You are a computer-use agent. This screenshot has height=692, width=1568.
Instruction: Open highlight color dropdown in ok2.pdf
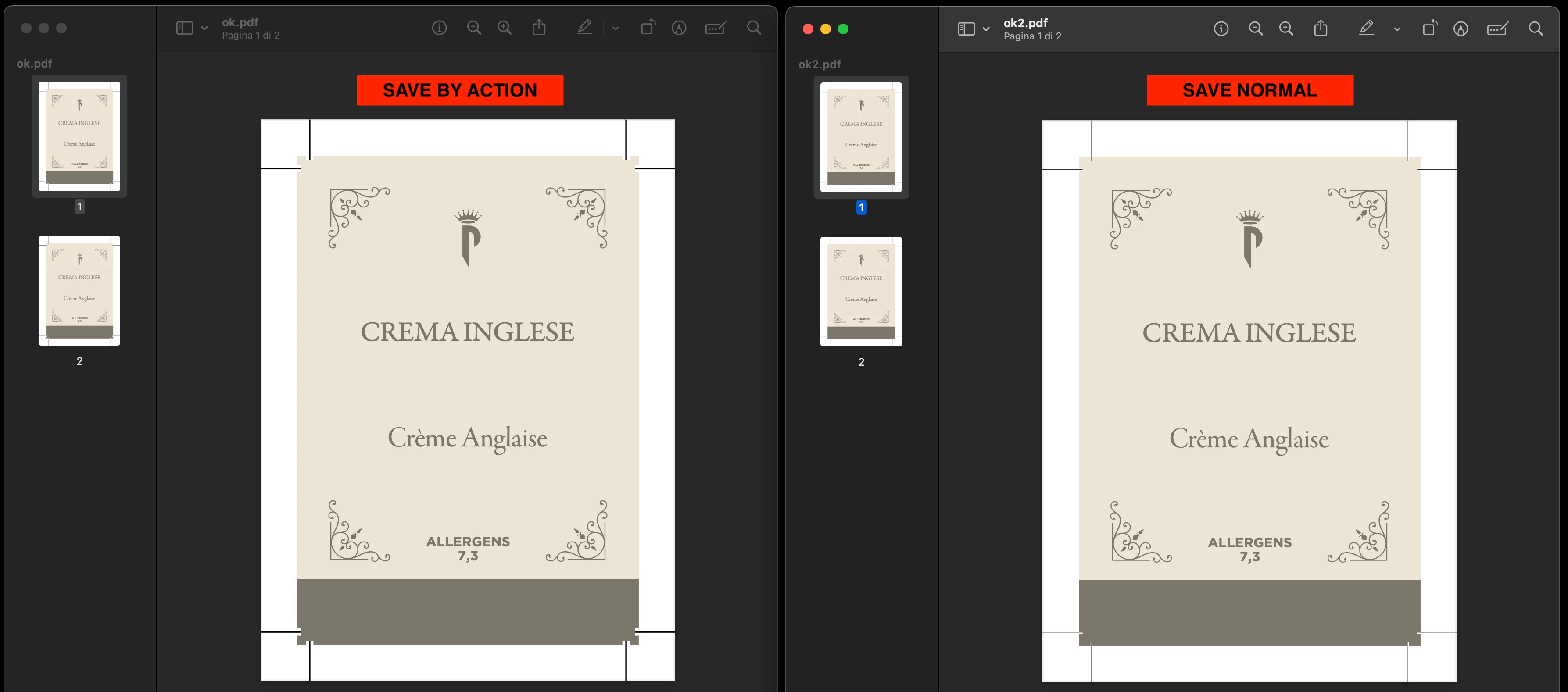click(1397, 29)
